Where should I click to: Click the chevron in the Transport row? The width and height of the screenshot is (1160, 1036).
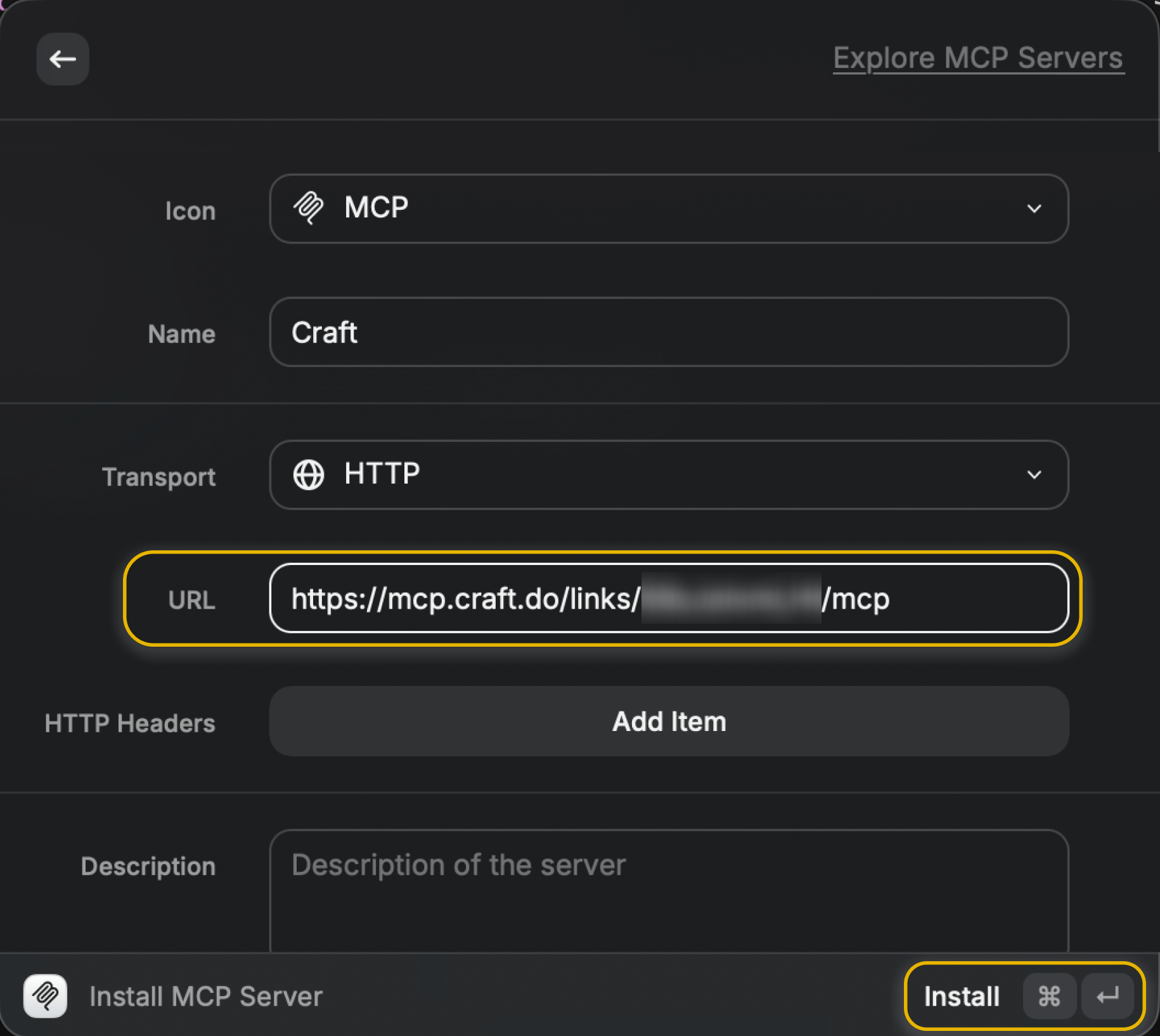1034,475
